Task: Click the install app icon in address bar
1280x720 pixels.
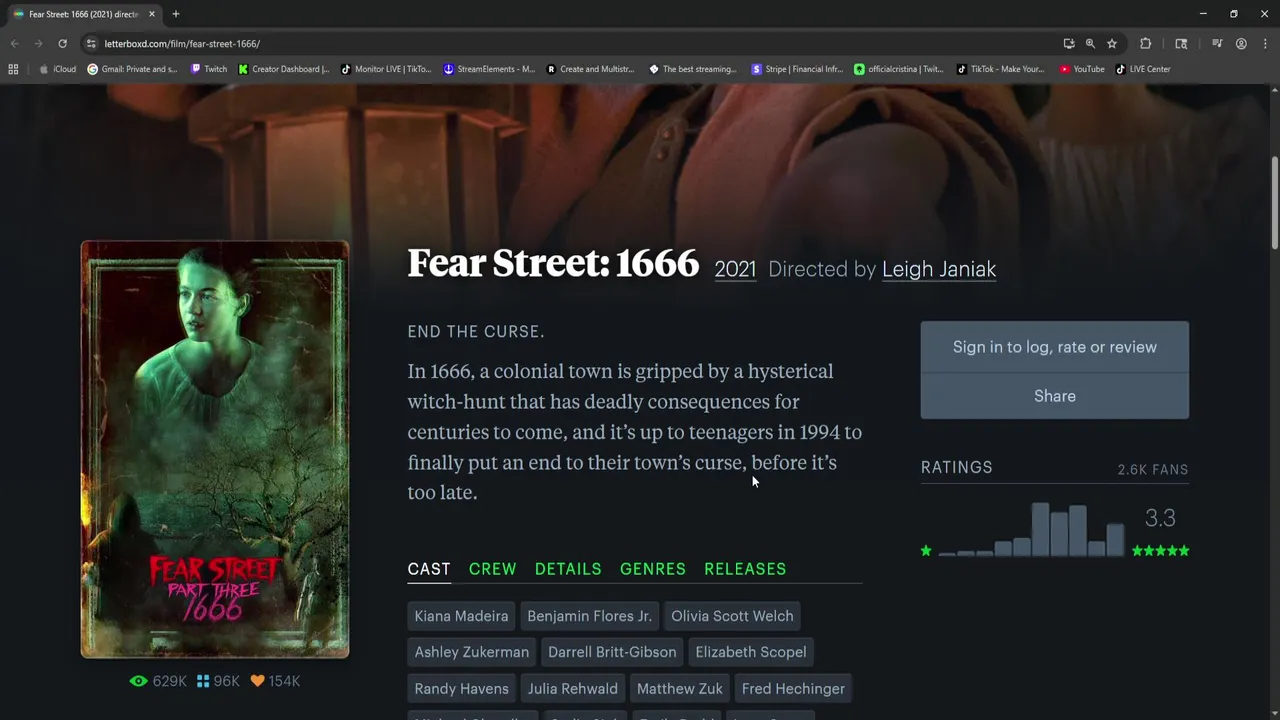Action: point(1069,44)
